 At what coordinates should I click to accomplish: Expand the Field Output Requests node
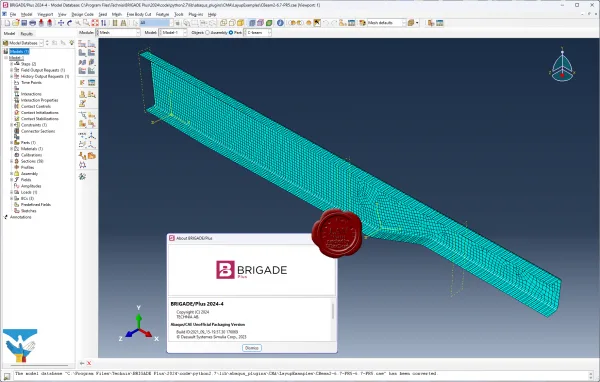pos(11,70)
